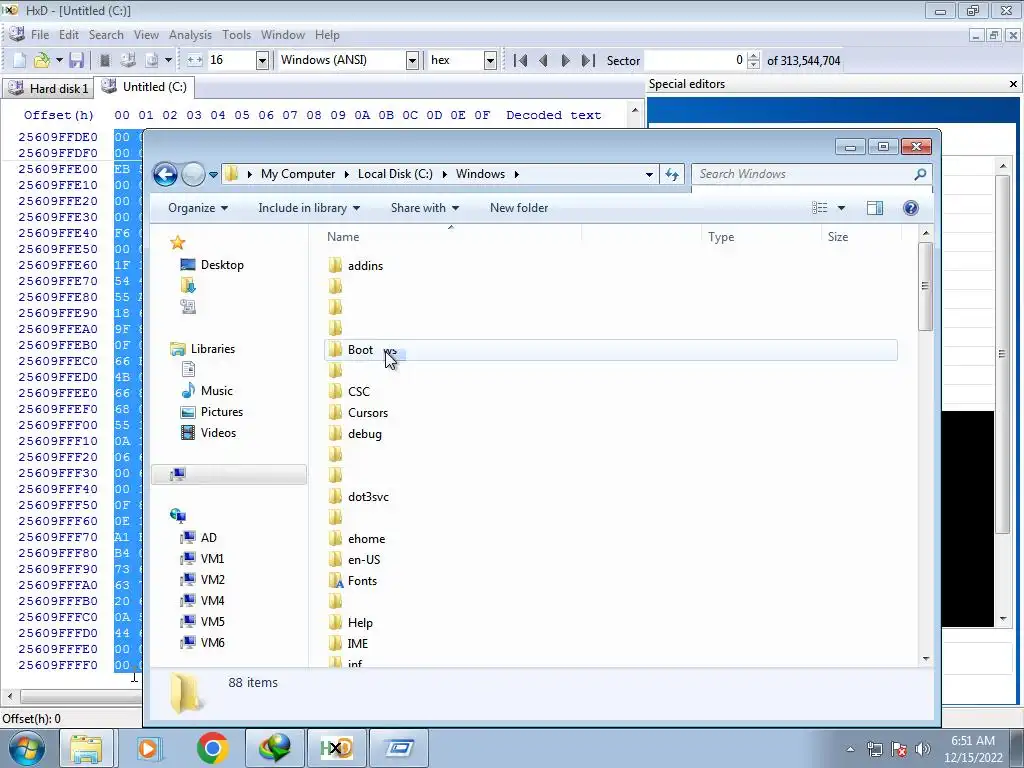Open the Organize dropdown in Explorer
The width and height of the screenshot is (1024, 768).
tap(198, 208)
